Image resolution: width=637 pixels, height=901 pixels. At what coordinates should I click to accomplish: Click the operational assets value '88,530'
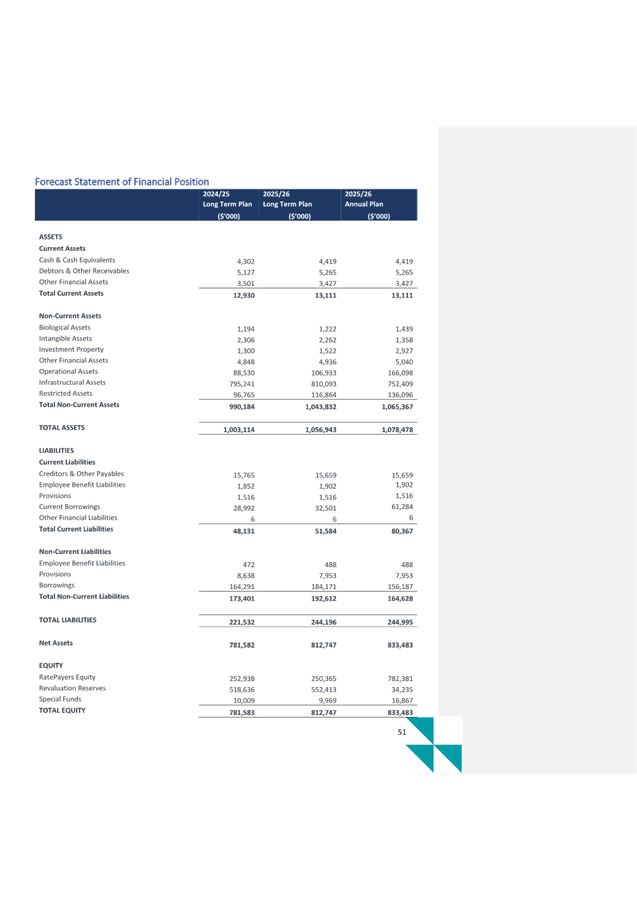pos(244,373)
